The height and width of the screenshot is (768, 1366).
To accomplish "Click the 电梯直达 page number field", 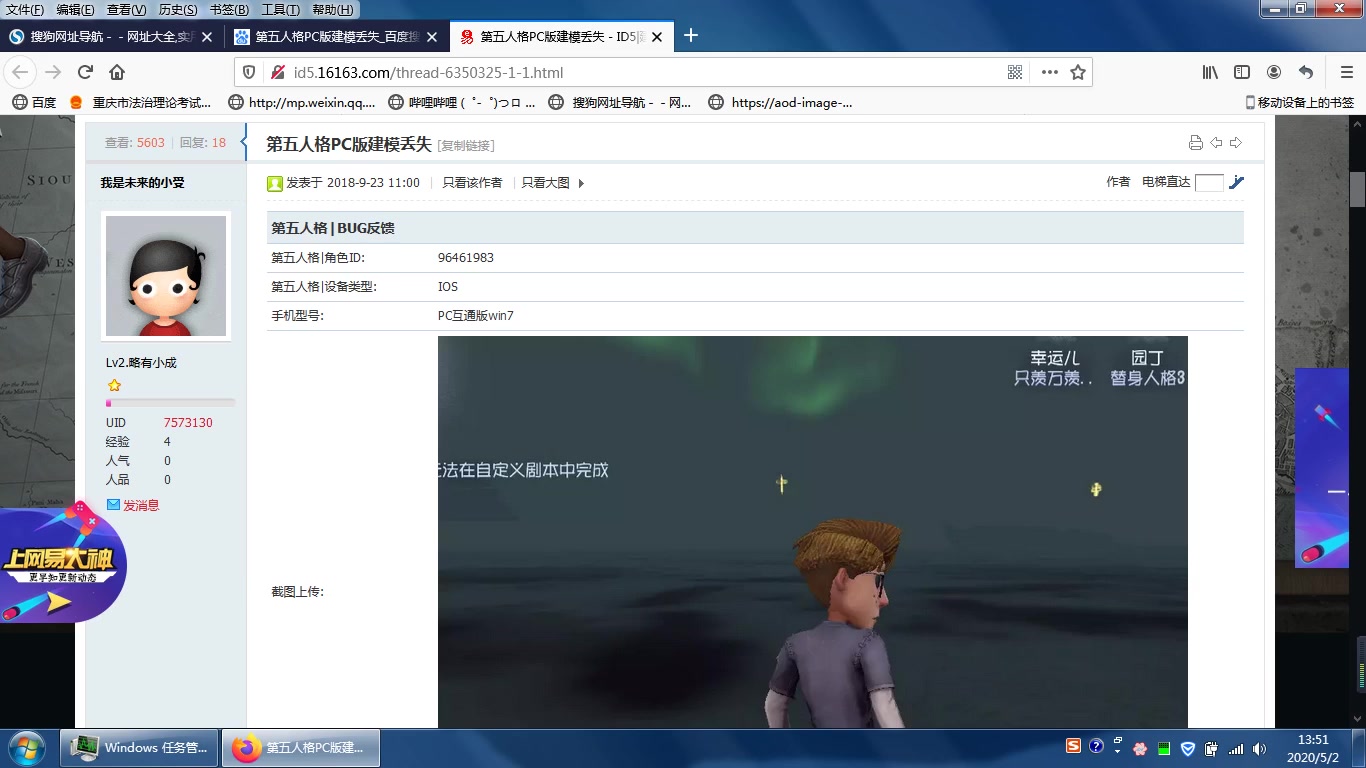I will tap(1211, 183).
